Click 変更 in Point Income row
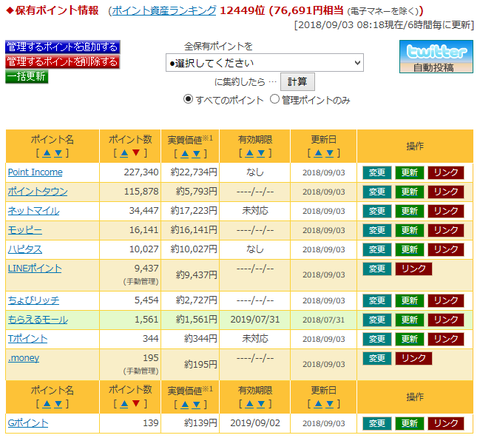This screenshot has height=438, width=480. pyautogui.click(x=377, y=173)
